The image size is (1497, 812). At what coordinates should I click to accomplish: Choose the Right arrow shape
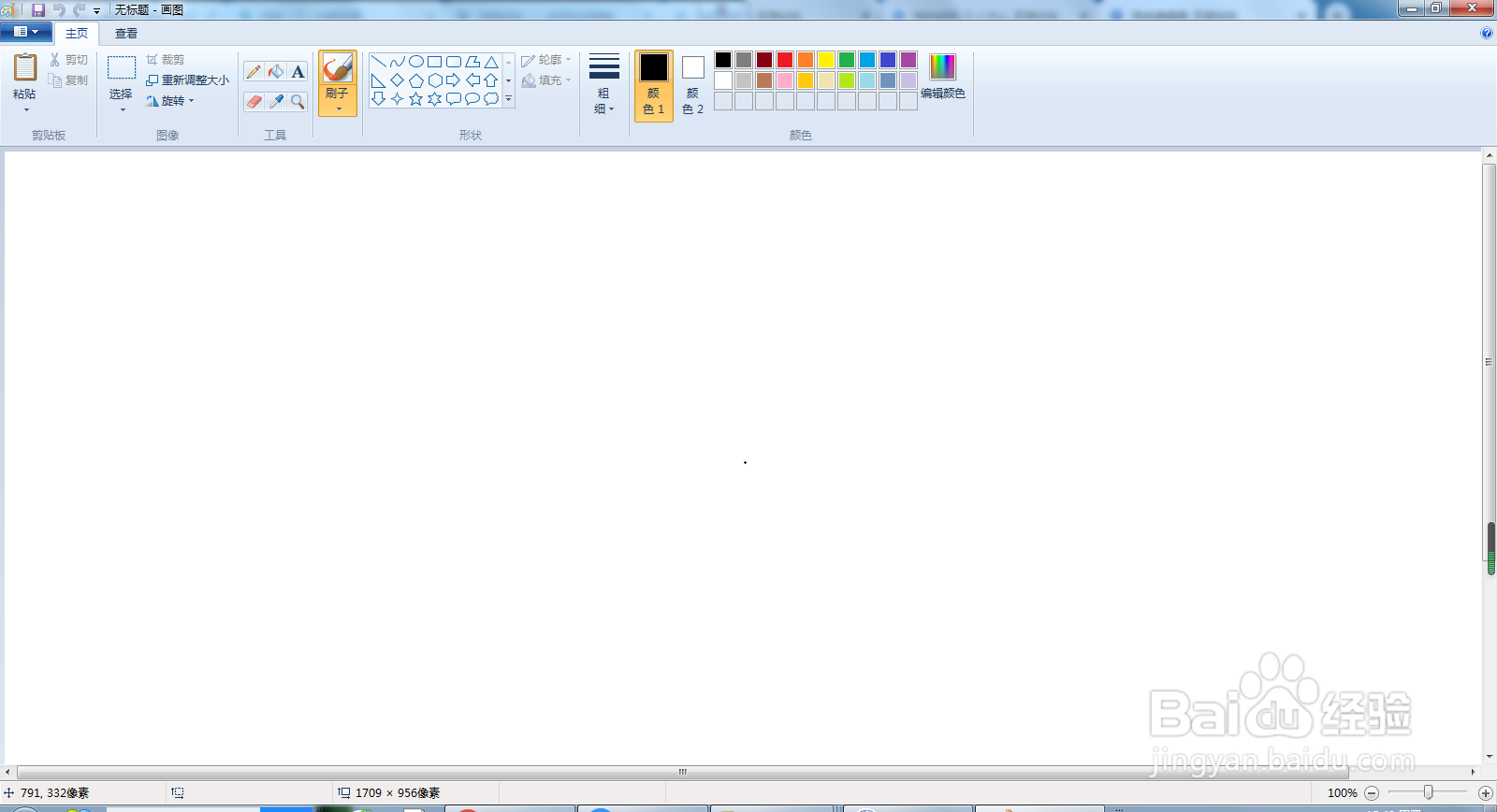pos(454,80)
